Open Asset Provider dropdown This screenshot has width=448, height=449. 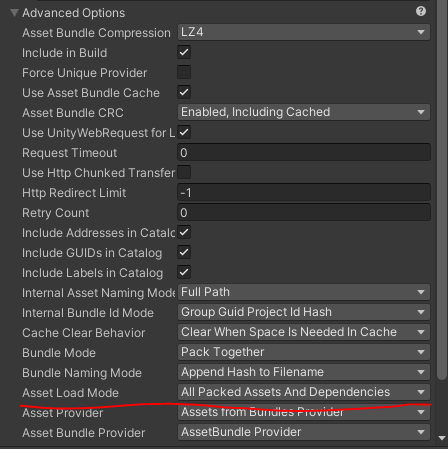tap(304, 412)
